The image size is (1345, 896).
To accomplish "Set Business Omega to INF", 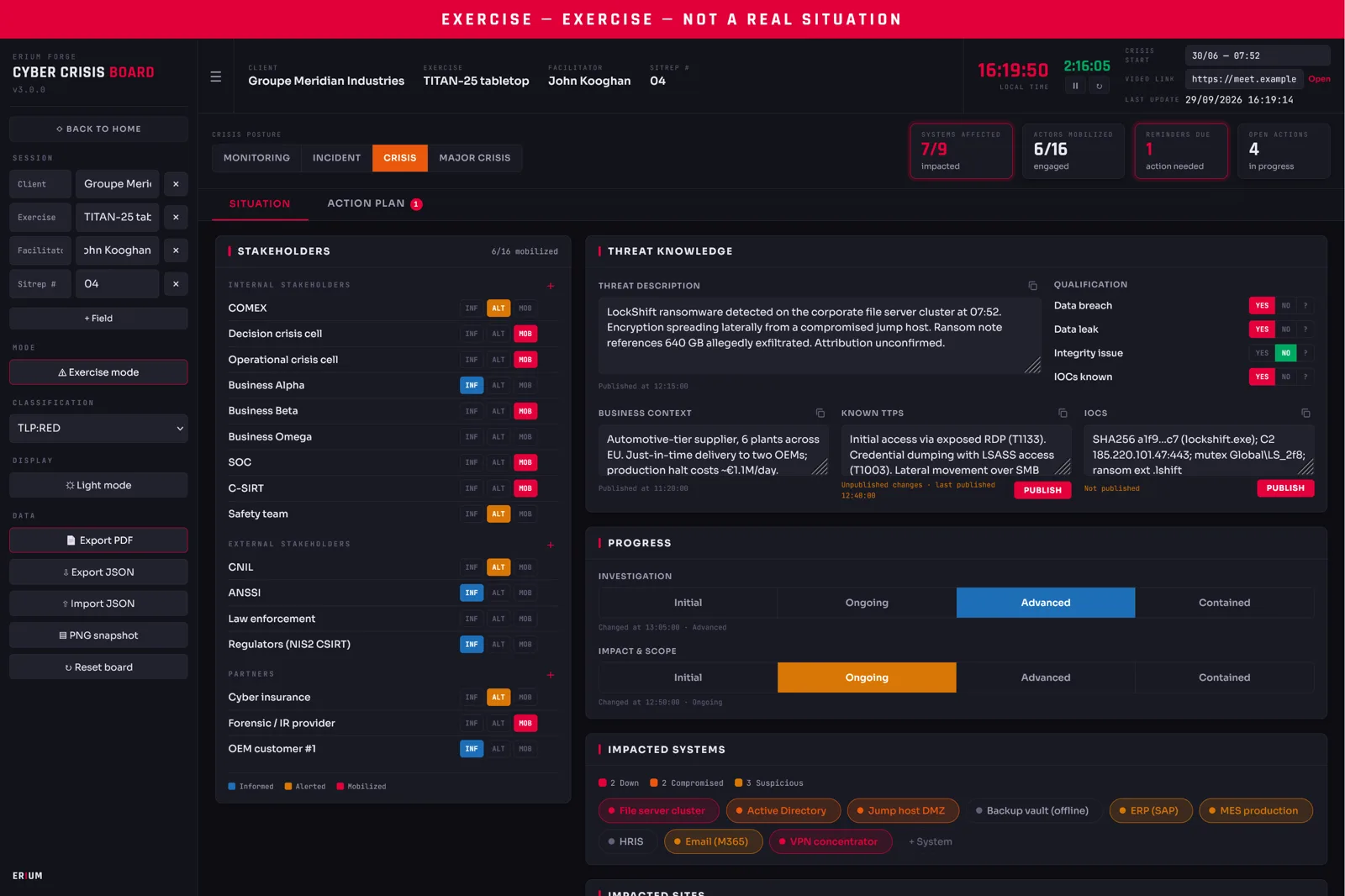I will coord(472,437).
